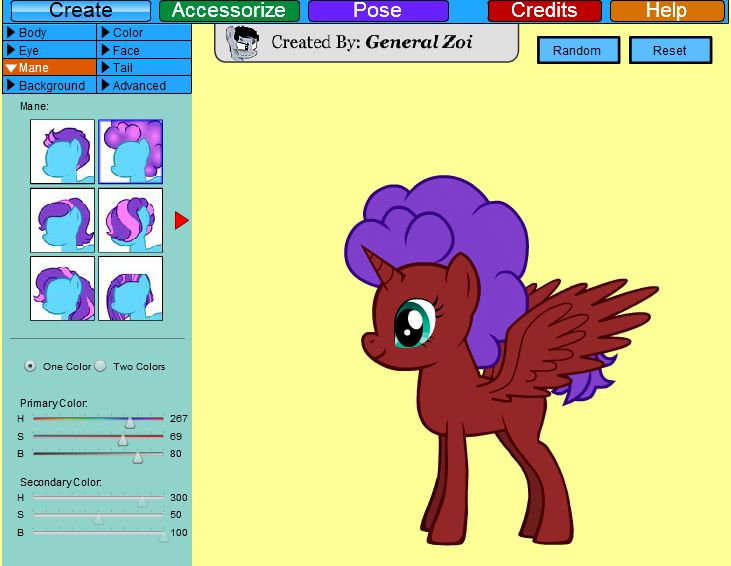The height and width of the screenshot is (566, 731).
Task: Adjust the Primary Color saturation slider
Action: 123,439
